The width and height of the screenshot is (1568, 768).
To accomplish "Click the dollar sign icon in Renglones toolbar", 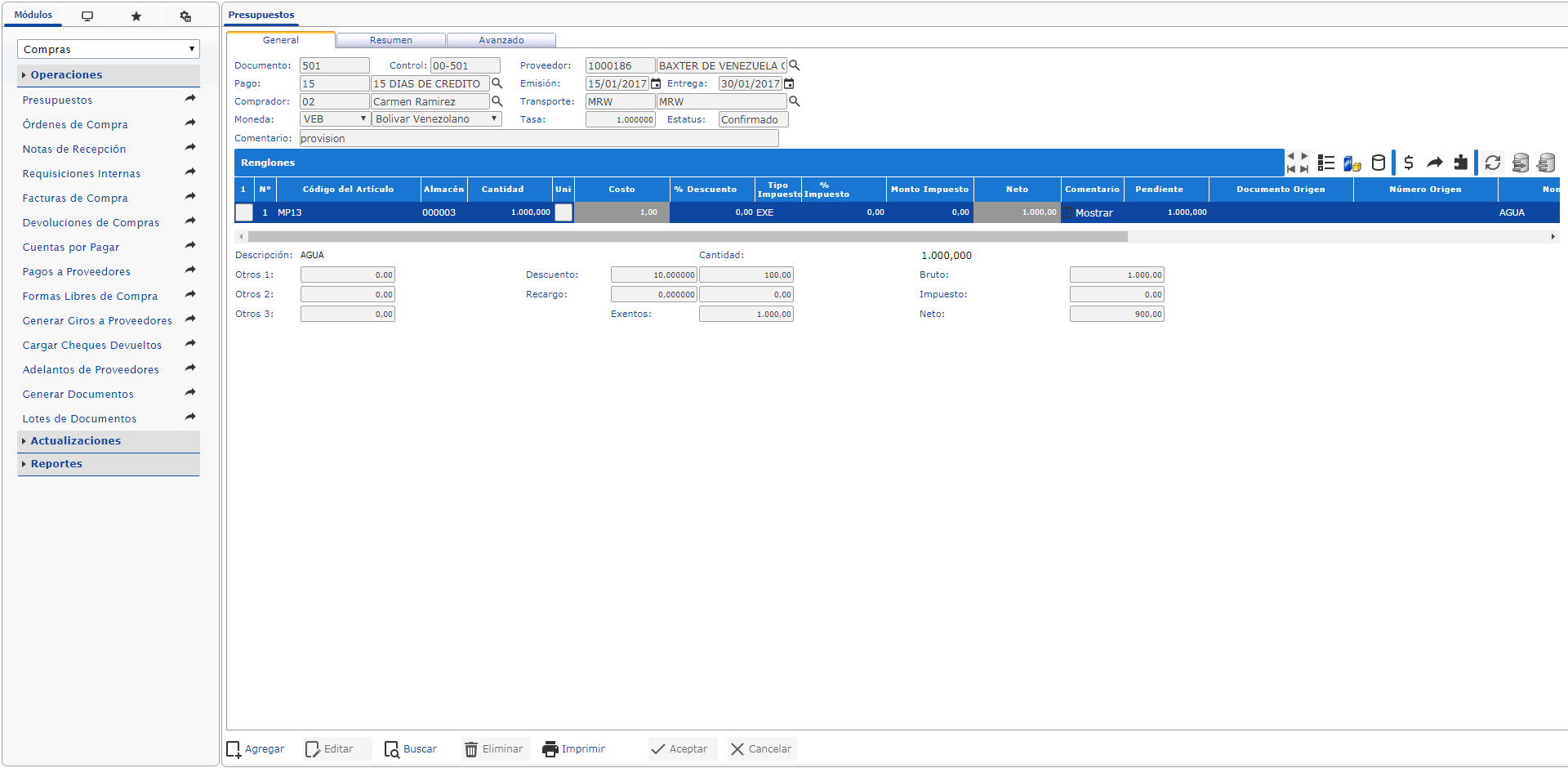I will [x=1409, y=163].
